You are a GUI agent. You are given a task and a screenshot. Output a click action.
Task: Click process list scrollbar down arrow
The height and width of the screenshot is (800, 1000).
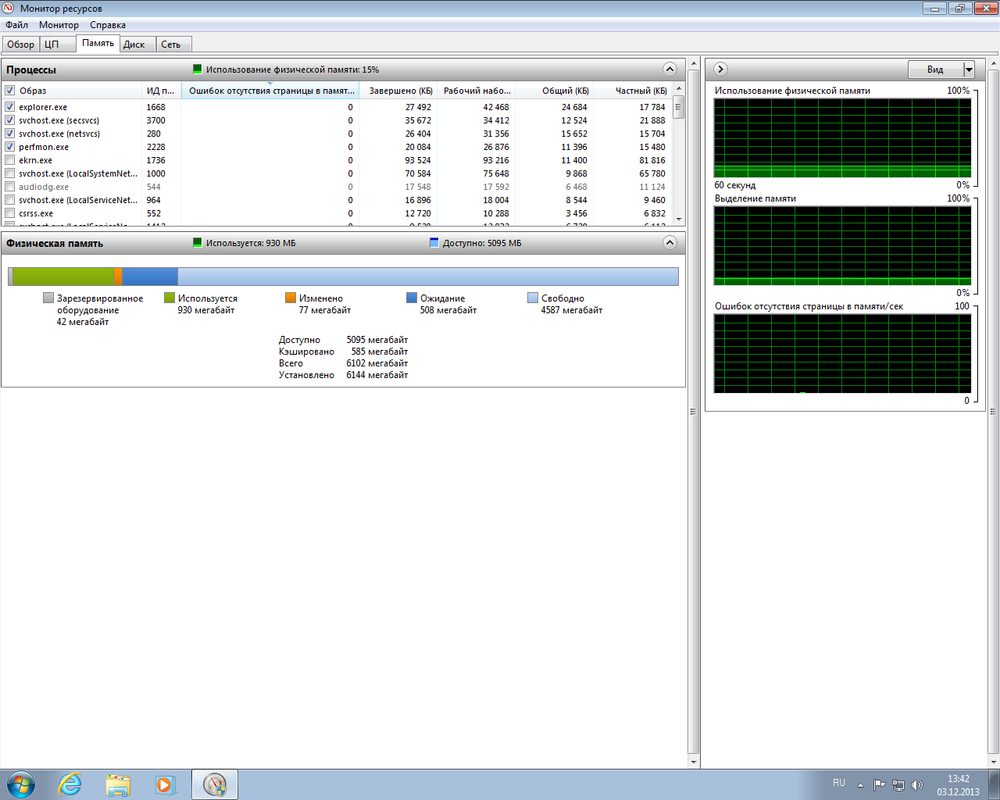679,219
